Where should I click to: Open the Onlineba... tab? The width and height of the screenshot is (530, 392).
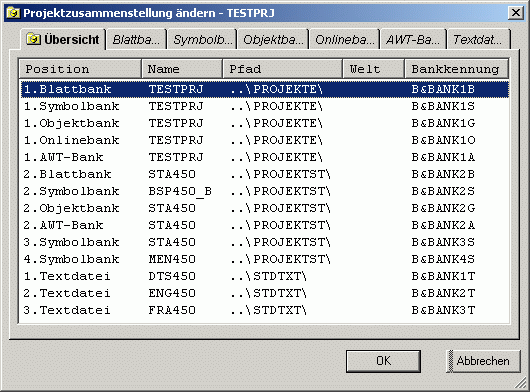(x=344, y=40)
